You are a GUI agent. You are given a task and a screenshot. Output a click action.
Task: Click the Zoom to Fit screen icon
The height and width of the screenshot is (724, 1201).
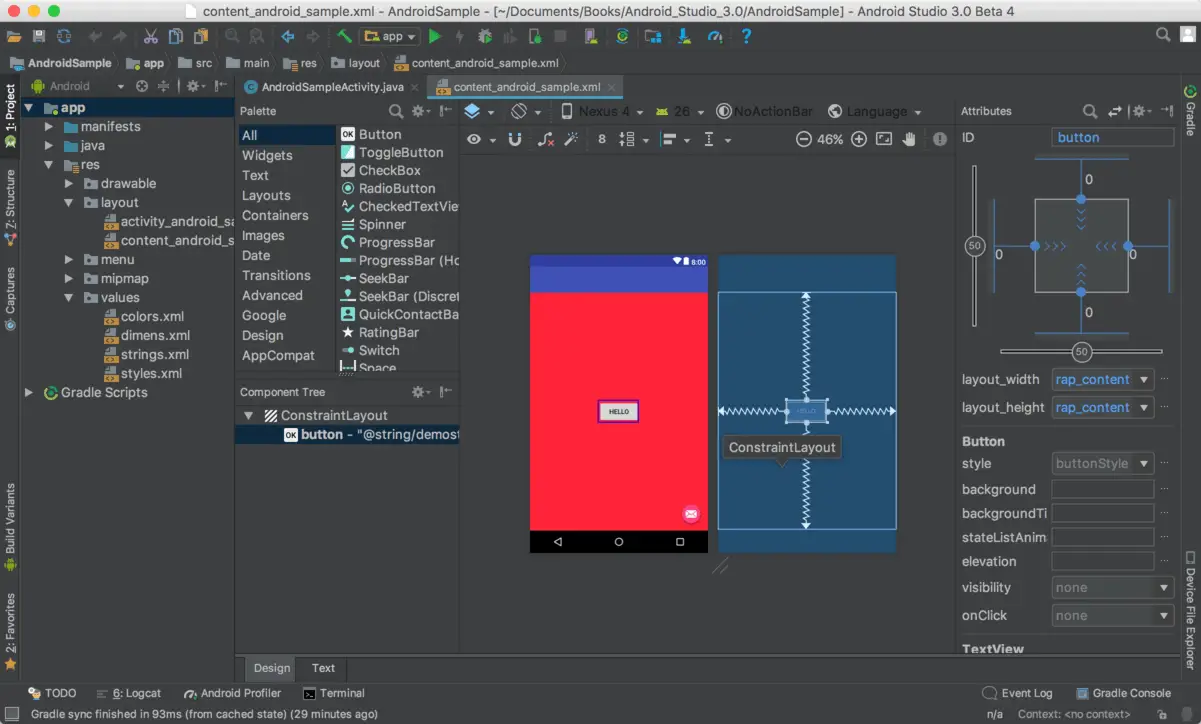tap(884, 140)
